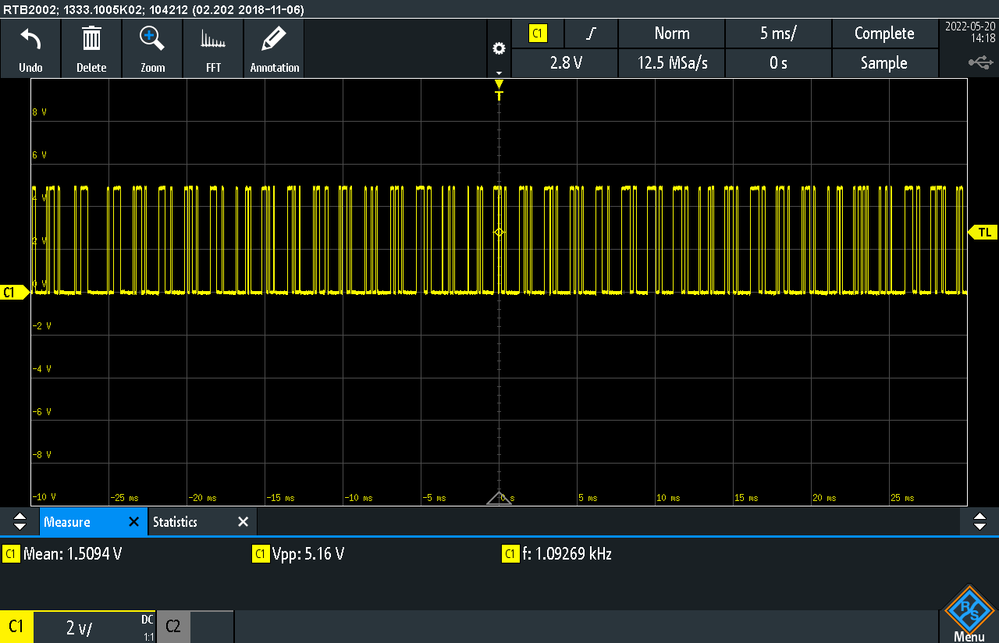Click the Complete acquisition status
The height and width of the screenshot is (643, 999).
tap(884, 33)
